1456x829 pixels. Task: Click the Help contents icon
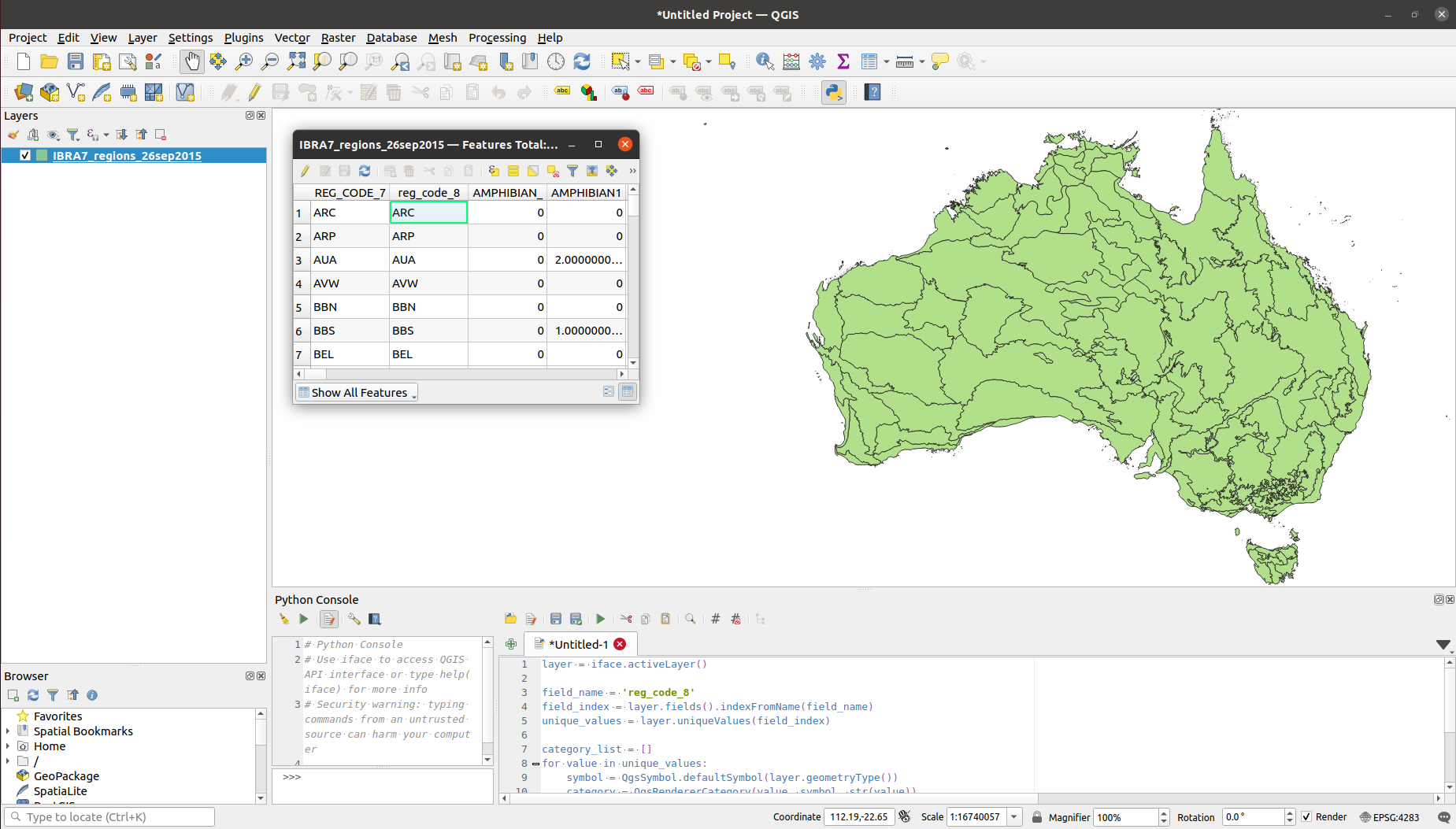(x=872, y=92)
